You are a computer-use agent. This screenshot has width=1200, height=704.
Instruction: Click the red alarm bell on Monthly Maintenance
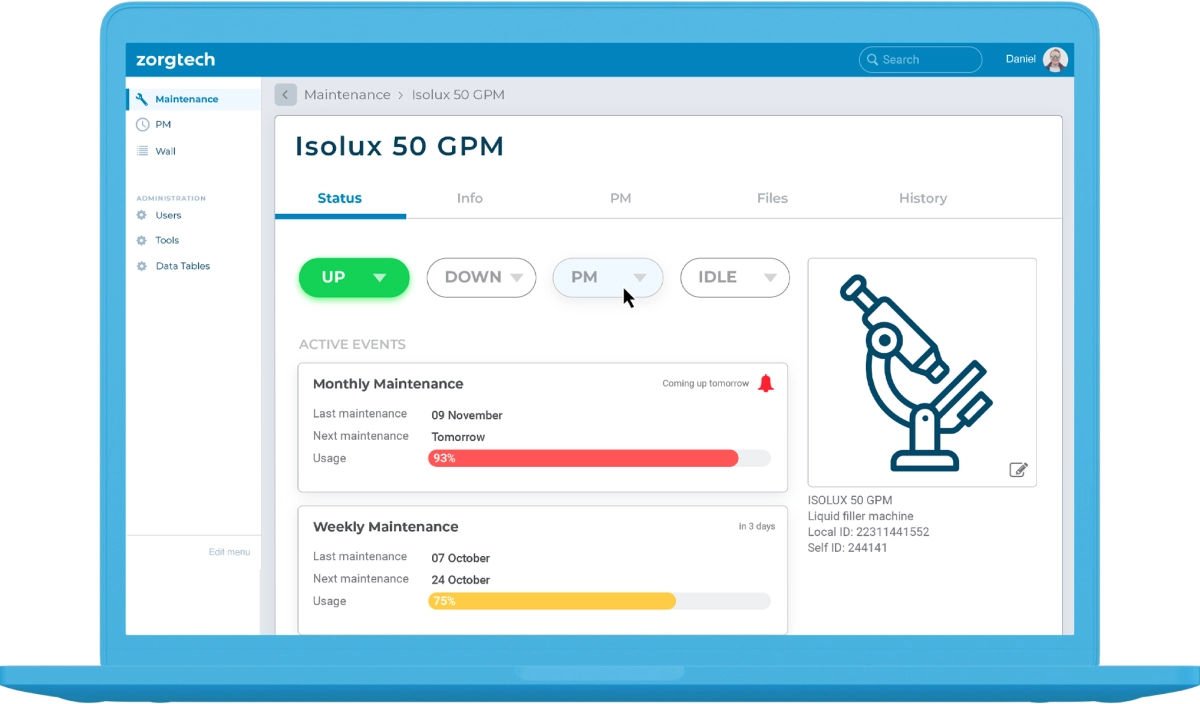766,383
